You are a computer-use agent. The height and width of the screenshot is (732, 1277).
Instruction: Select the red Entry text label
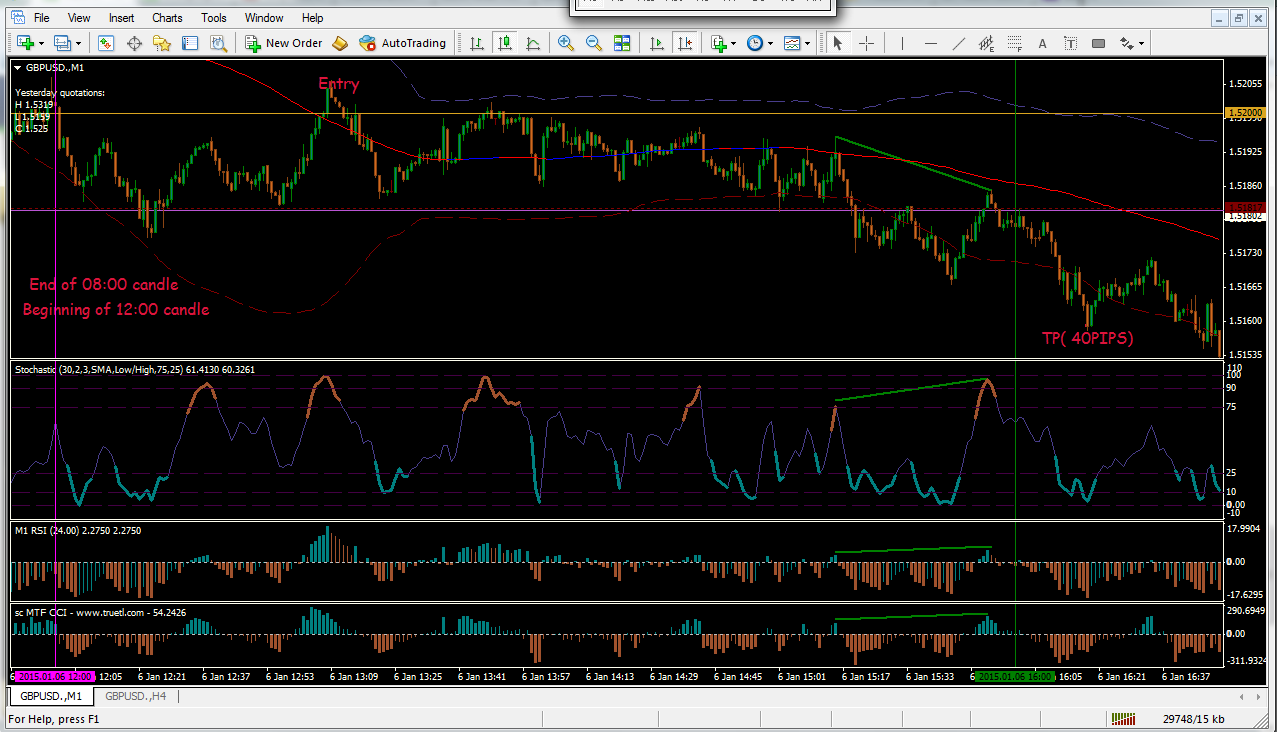tap(339, 84)
